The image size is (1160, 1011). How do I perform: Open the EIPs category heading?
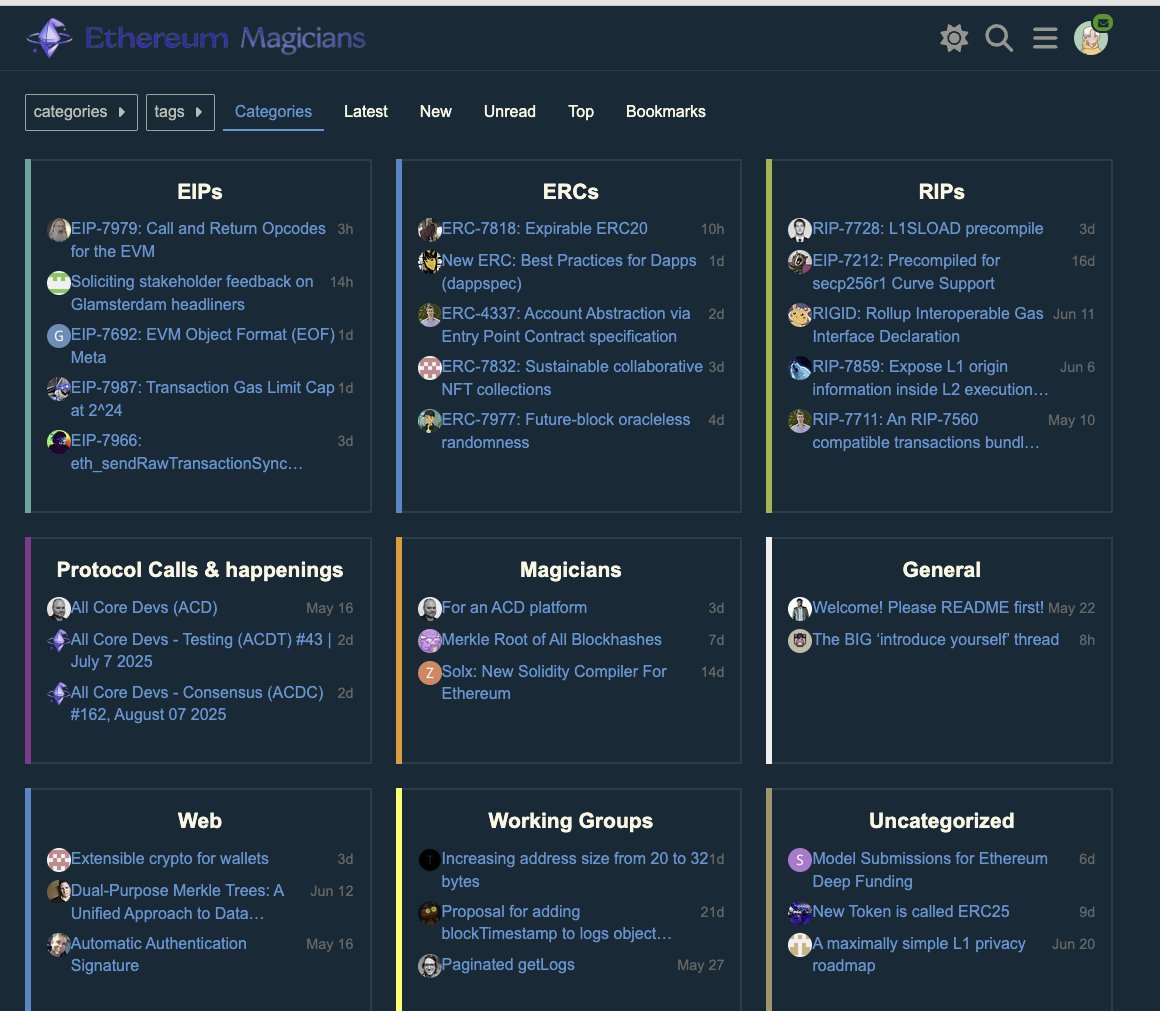tap(200, 192)
